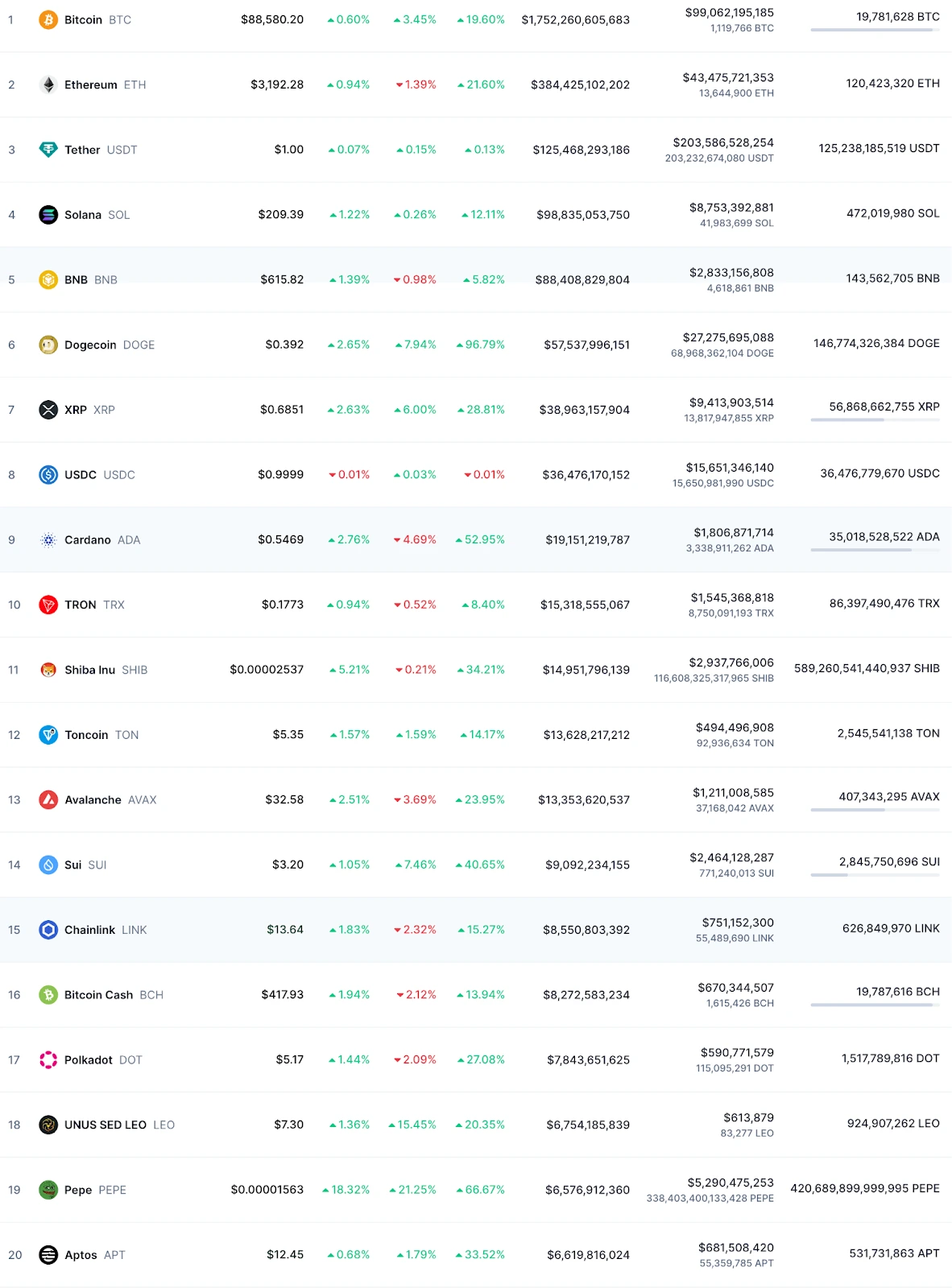952x1288 pixels.
Task: Click Polkadot supply 1,517,789,816 DOT
Action: coord(891,1059)
